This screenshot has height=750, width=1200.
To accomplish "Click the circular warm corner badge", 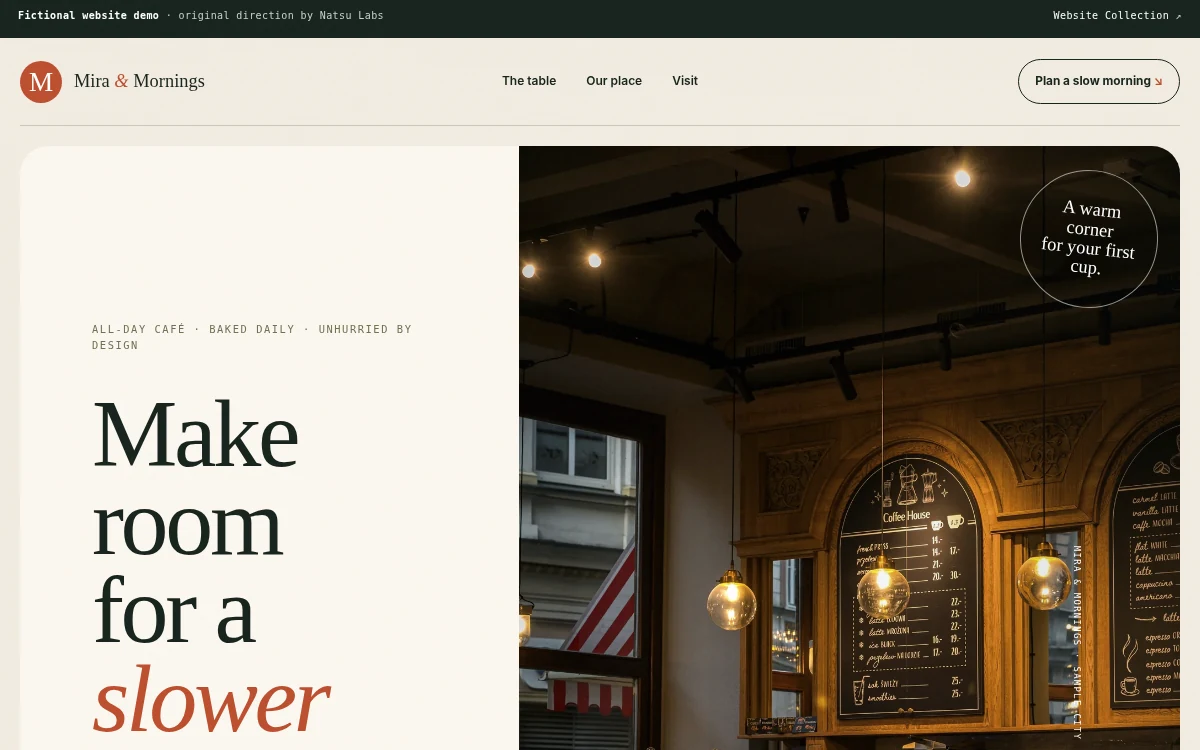I will 1089,239.
